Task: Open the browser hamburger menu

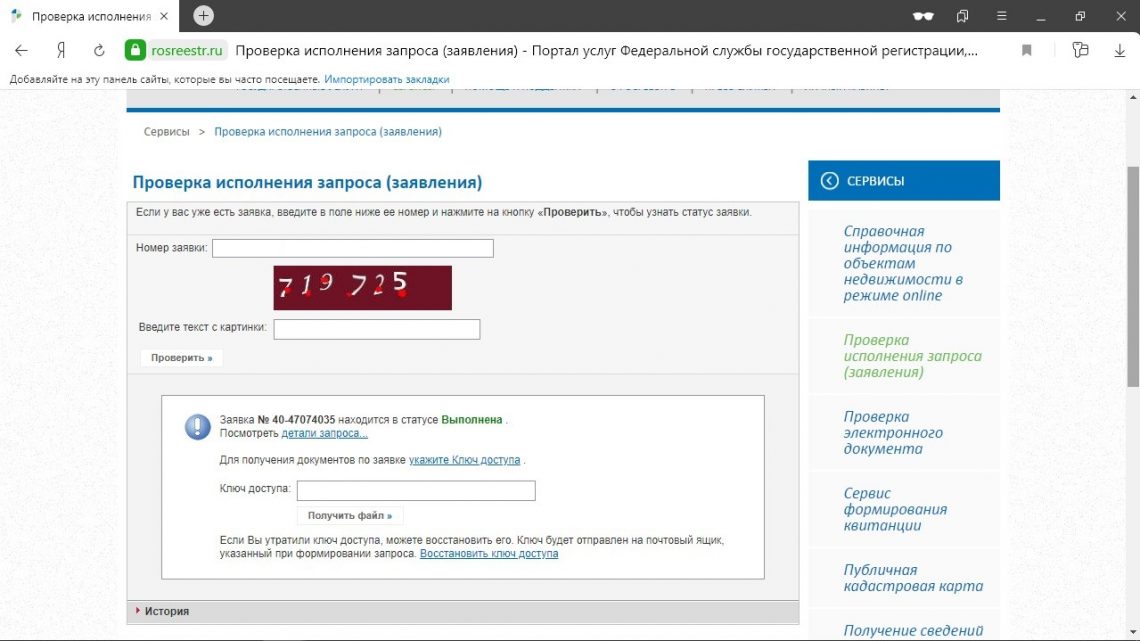Action: coord(1002,16)
